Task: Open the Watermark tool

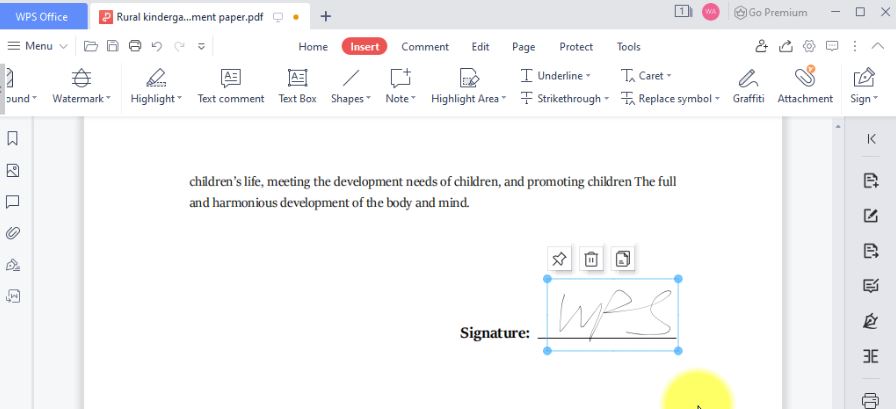Action: click(x=81, y=86)
